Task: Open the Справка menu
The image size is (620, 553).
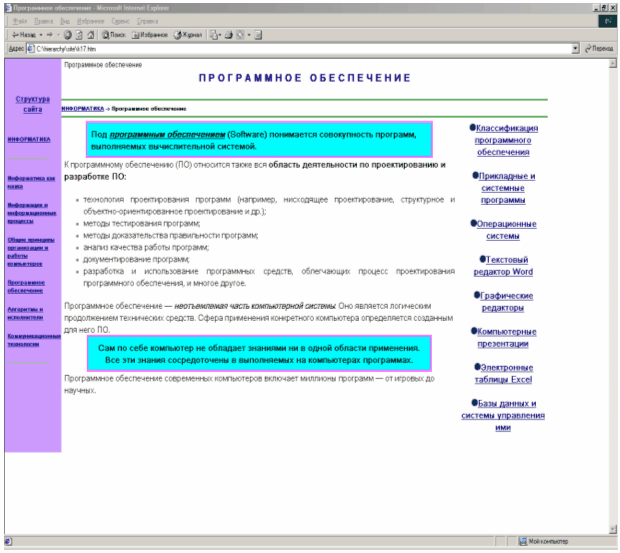Action: (x=149, y=20)
